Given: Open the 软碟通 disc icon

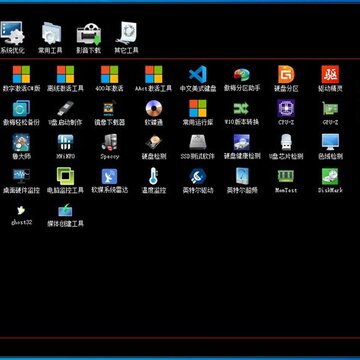Looking at the screenshot, I should click(x=154, y=113).
